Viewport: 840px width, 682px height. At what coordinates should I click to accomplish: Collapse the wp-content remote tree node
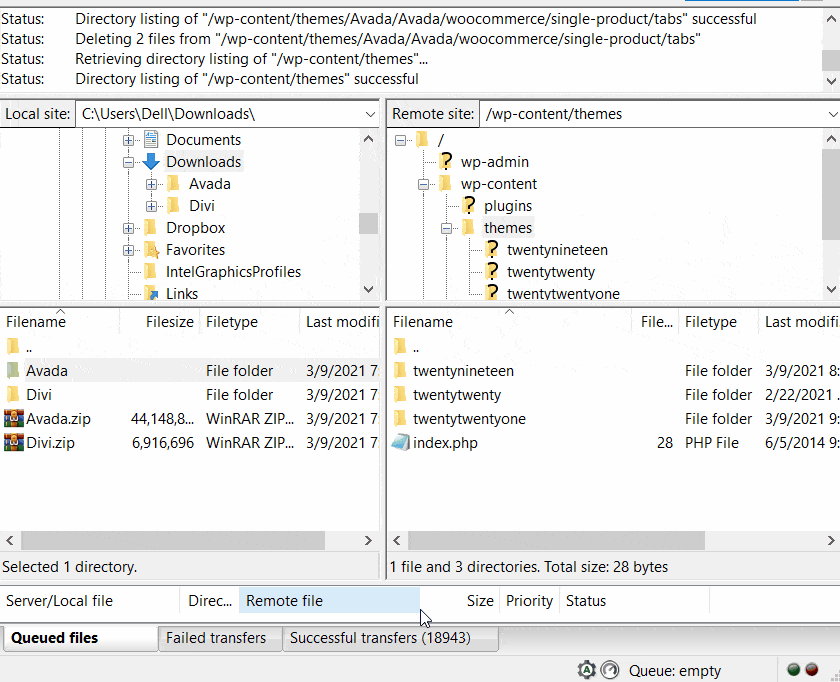coord(423,184)
